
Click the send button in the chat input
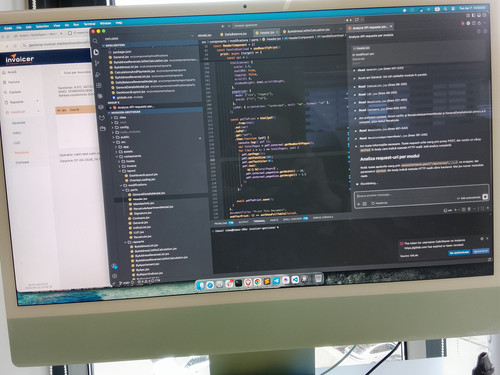485,197
